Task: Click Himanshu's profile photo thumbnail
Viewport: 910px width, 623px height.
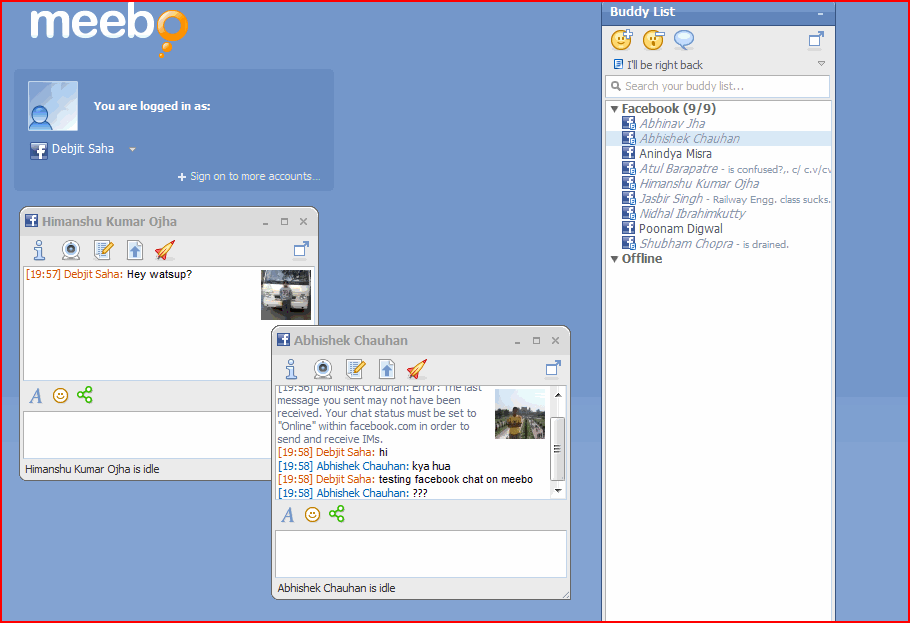Action: tap(286, 295)
